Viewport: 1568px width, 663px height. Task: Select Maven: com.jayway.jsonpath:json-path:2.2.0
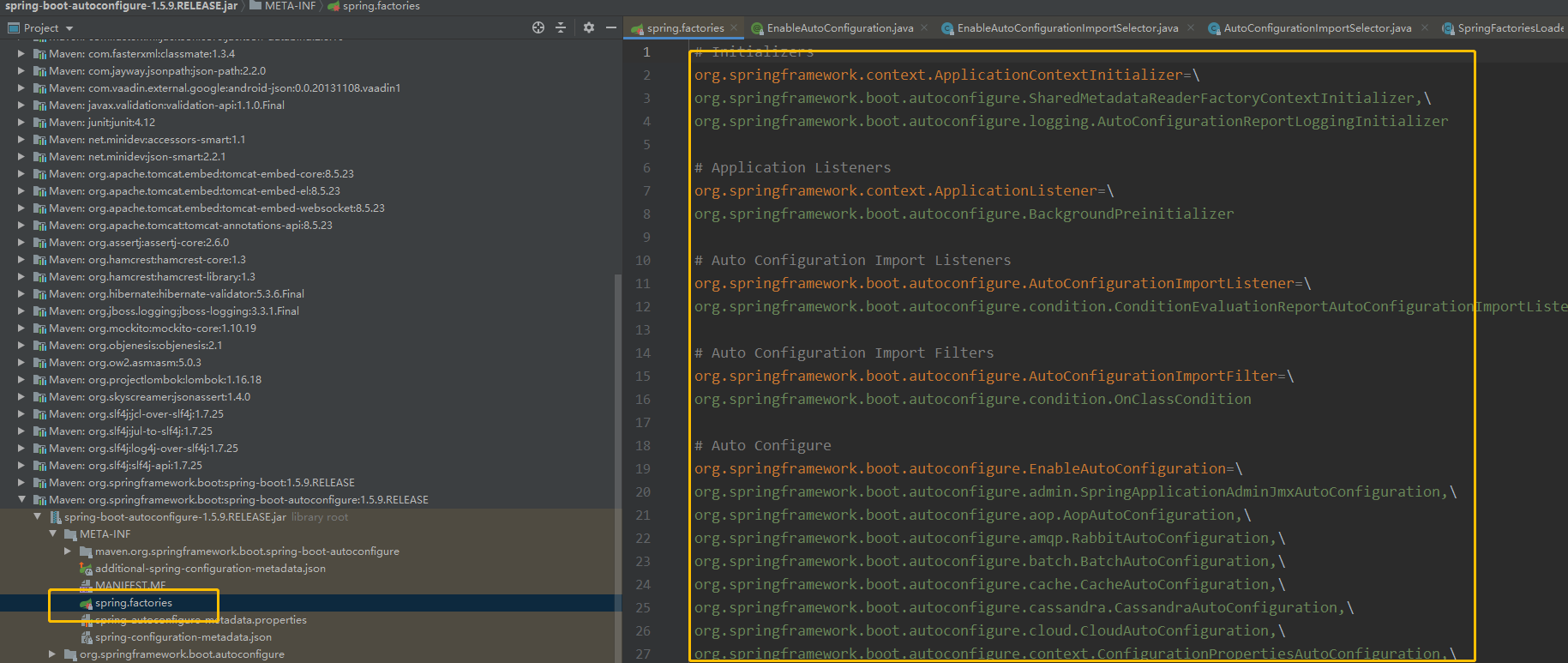click(x=157, y=71)
